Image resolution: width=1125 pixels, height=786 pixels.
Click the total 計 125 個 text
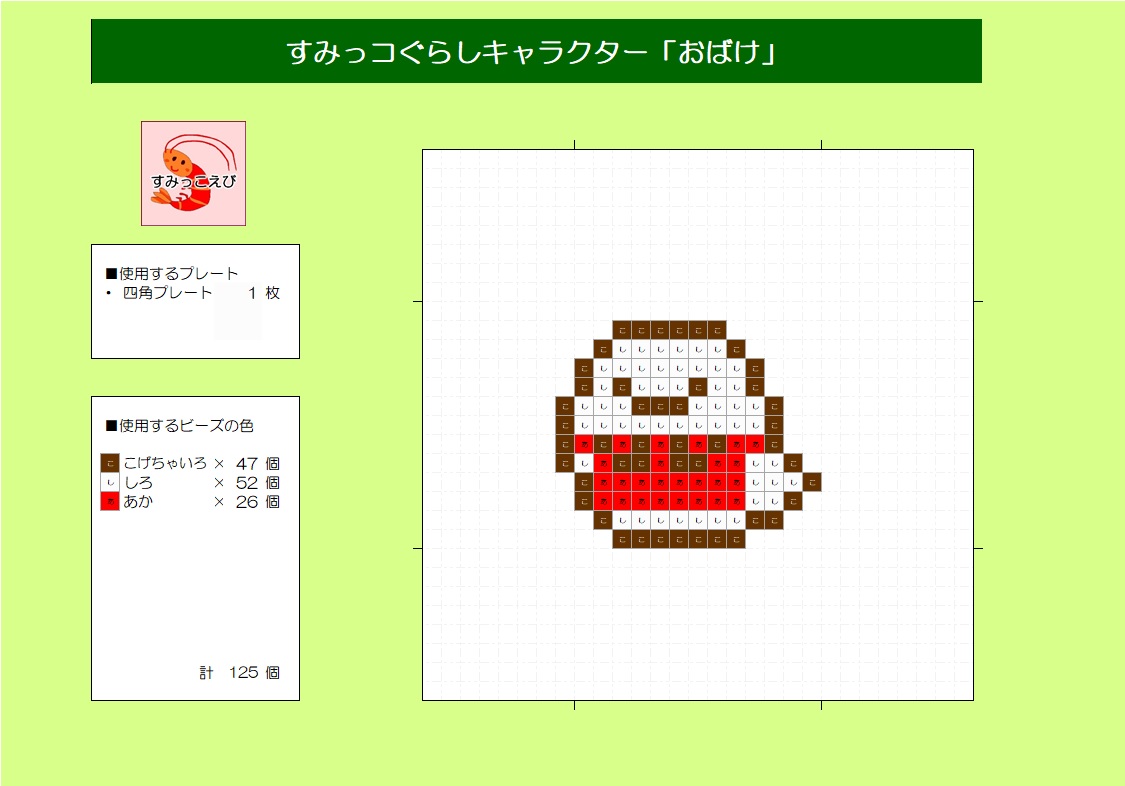click(x=240, y=673)
